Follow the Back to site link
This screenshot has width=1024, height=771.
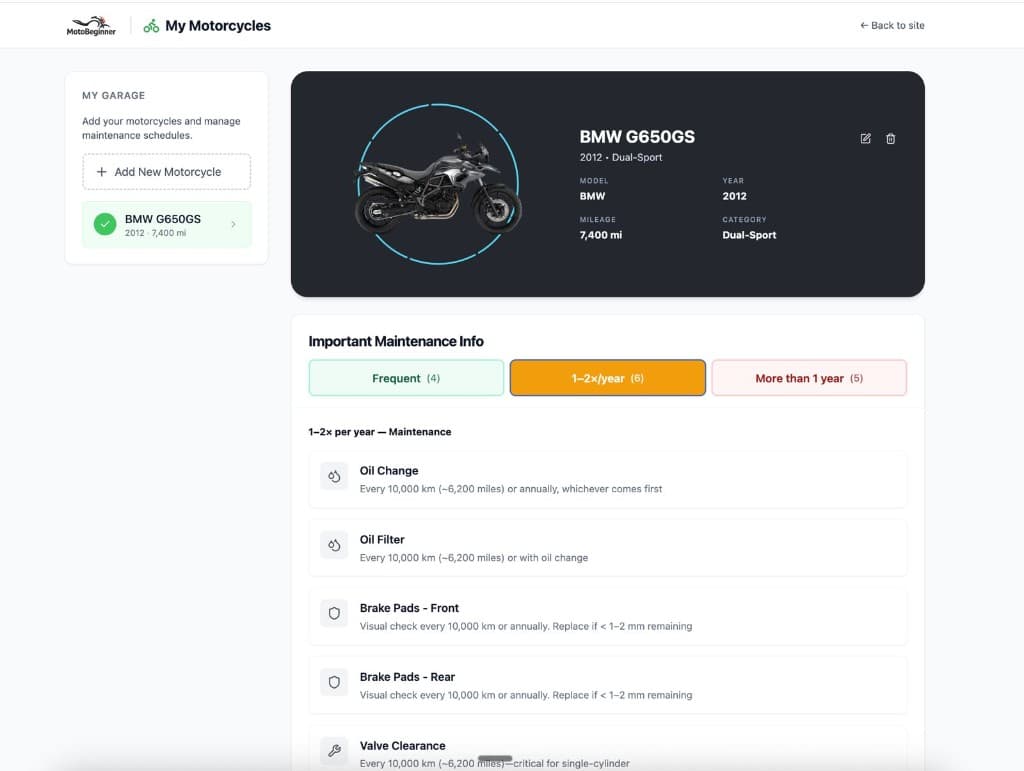[892, 25]
